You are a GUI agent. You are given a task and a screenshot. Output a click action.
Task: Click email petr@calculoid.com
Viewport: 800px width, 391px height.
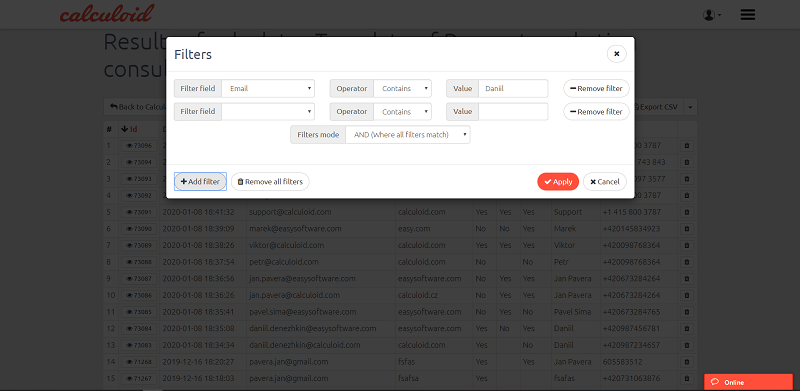[284, 262]
